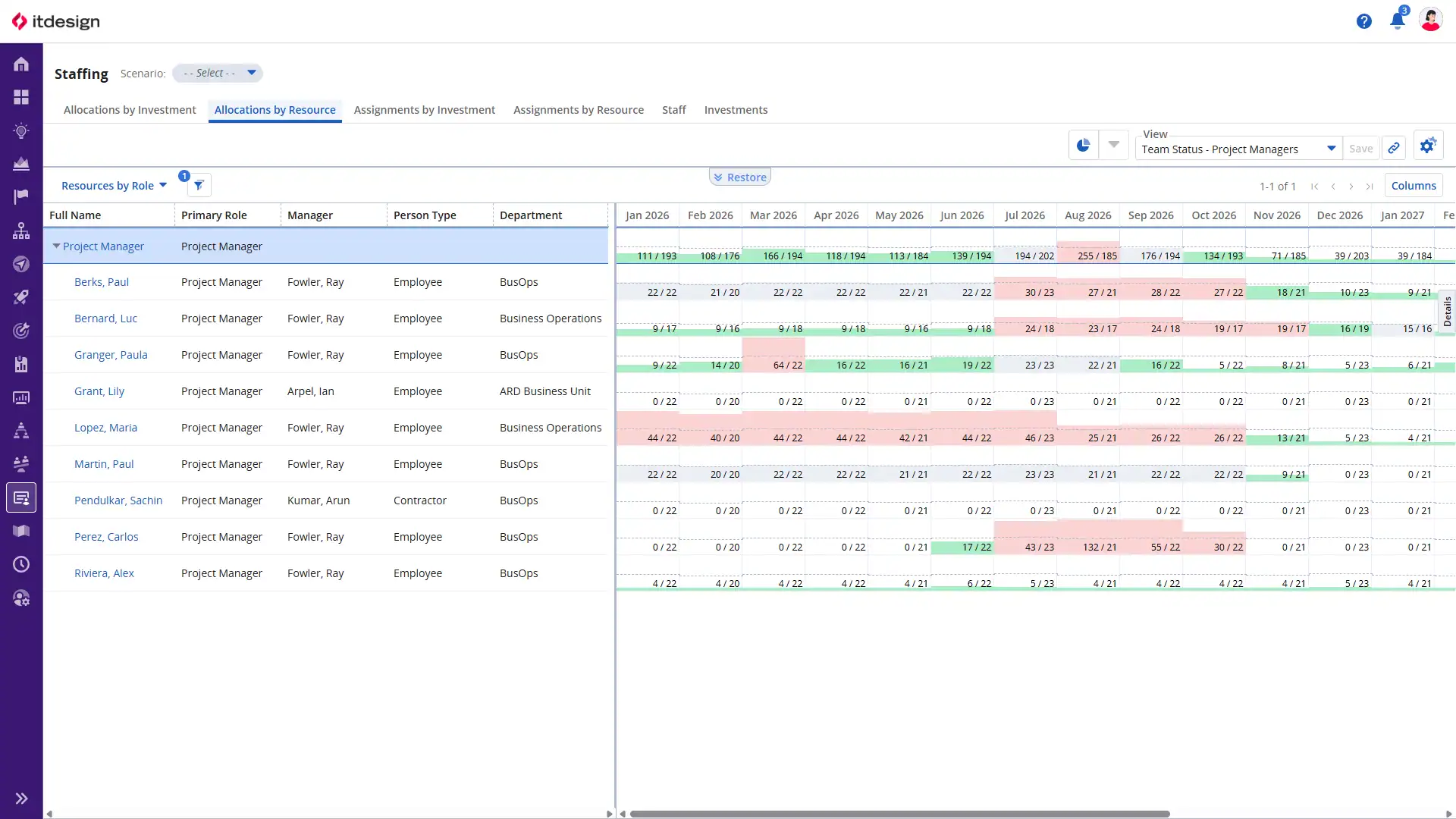Click the Restore button
This screenshot has width=1456, height=819.
pyautogui.click(x=740, y=177)
